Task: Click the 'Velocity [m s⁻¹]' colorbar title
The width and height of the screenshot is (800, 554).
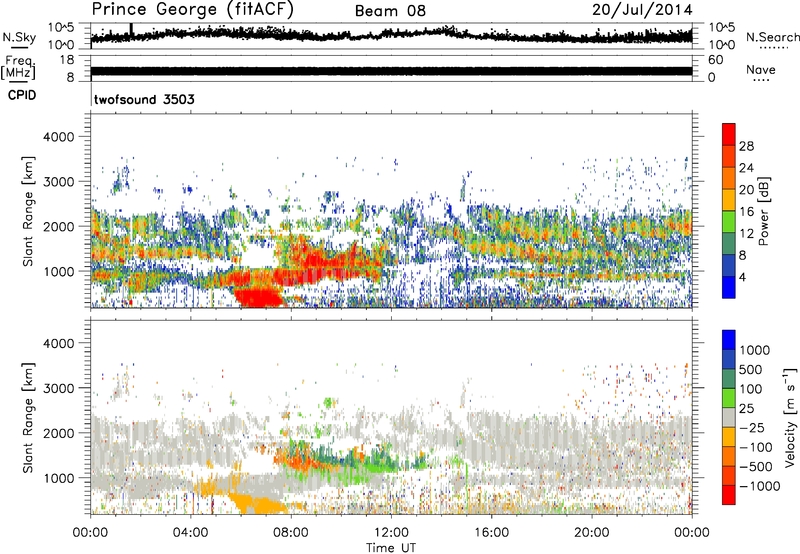Action: [x=790, y=417]
